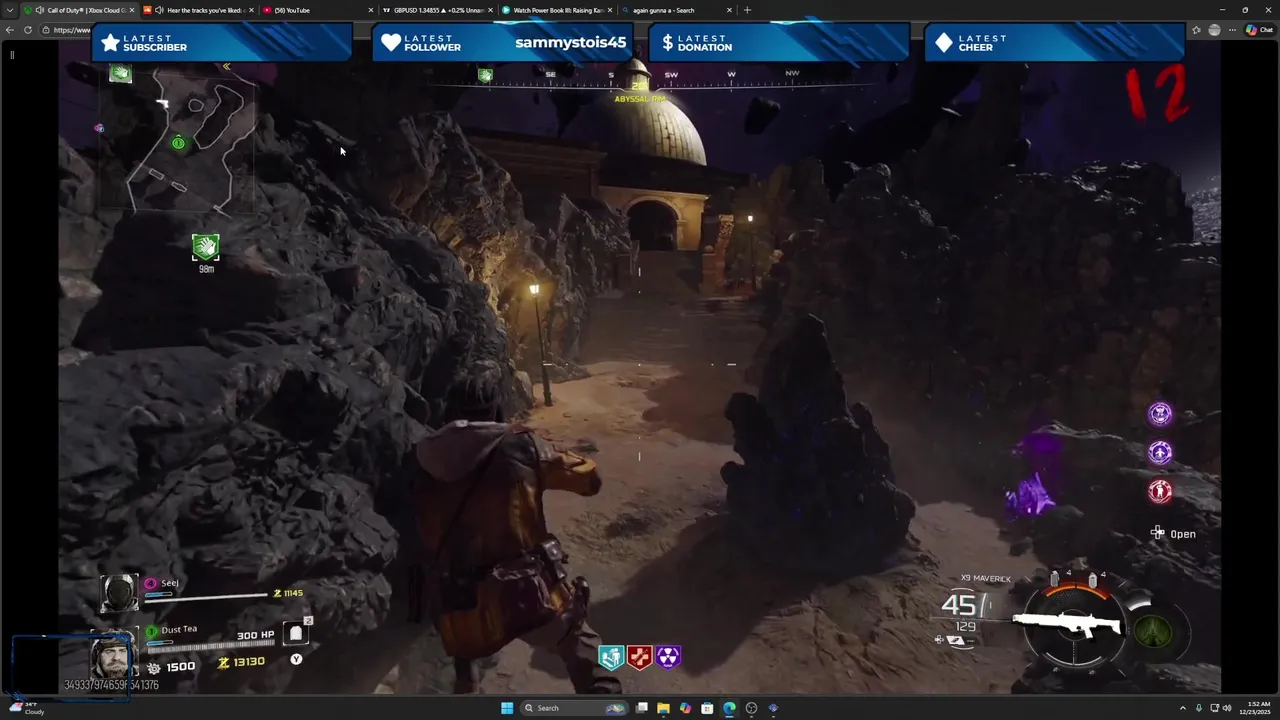This screenshot has width=1280, height=720.
Task: Collapse the minimap using the yellow double chevron
Action: click(x=227, y=67)
